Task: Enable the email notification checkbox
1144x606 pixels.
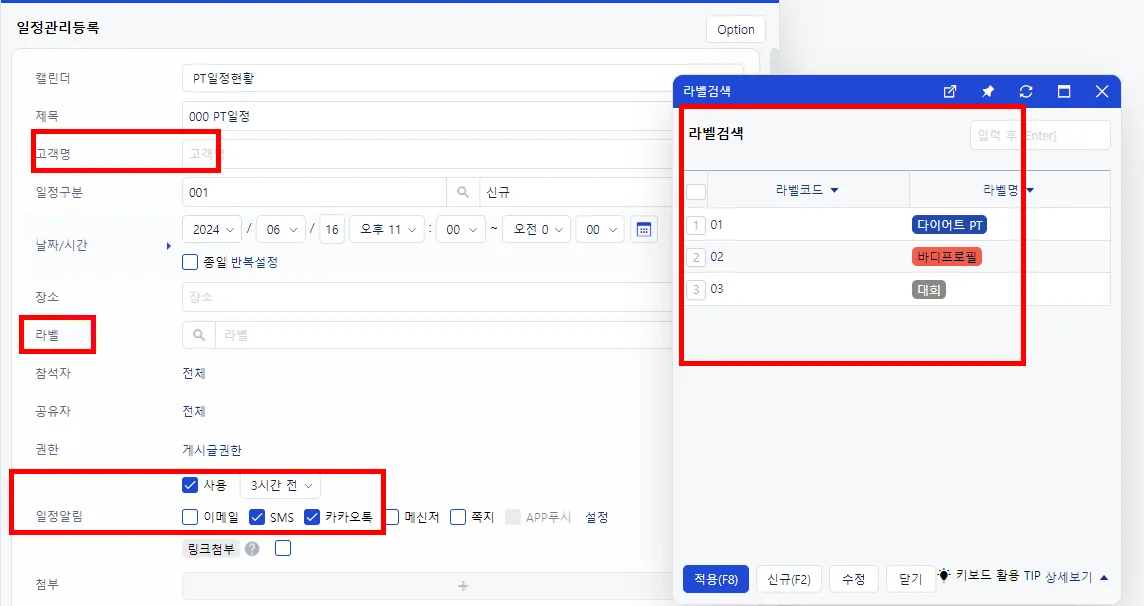Action: [x=190, y=517]
